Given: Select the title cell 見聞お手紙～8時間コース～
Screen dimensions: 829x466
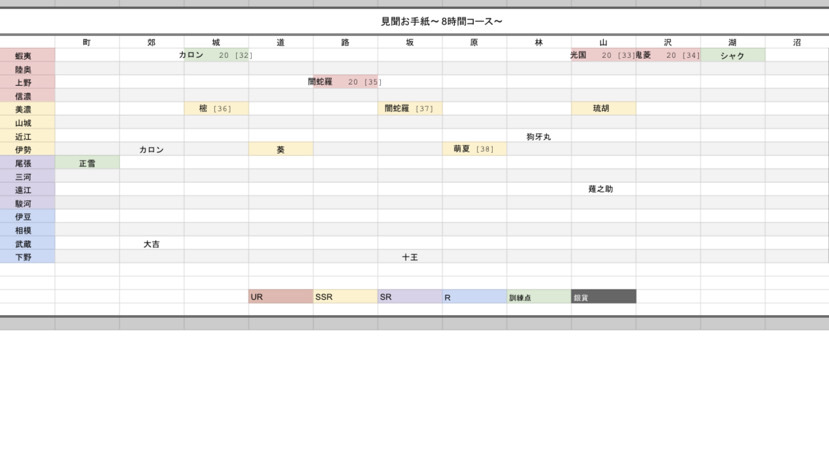Looking at the screenshot, I should click(x=441, y=22).
